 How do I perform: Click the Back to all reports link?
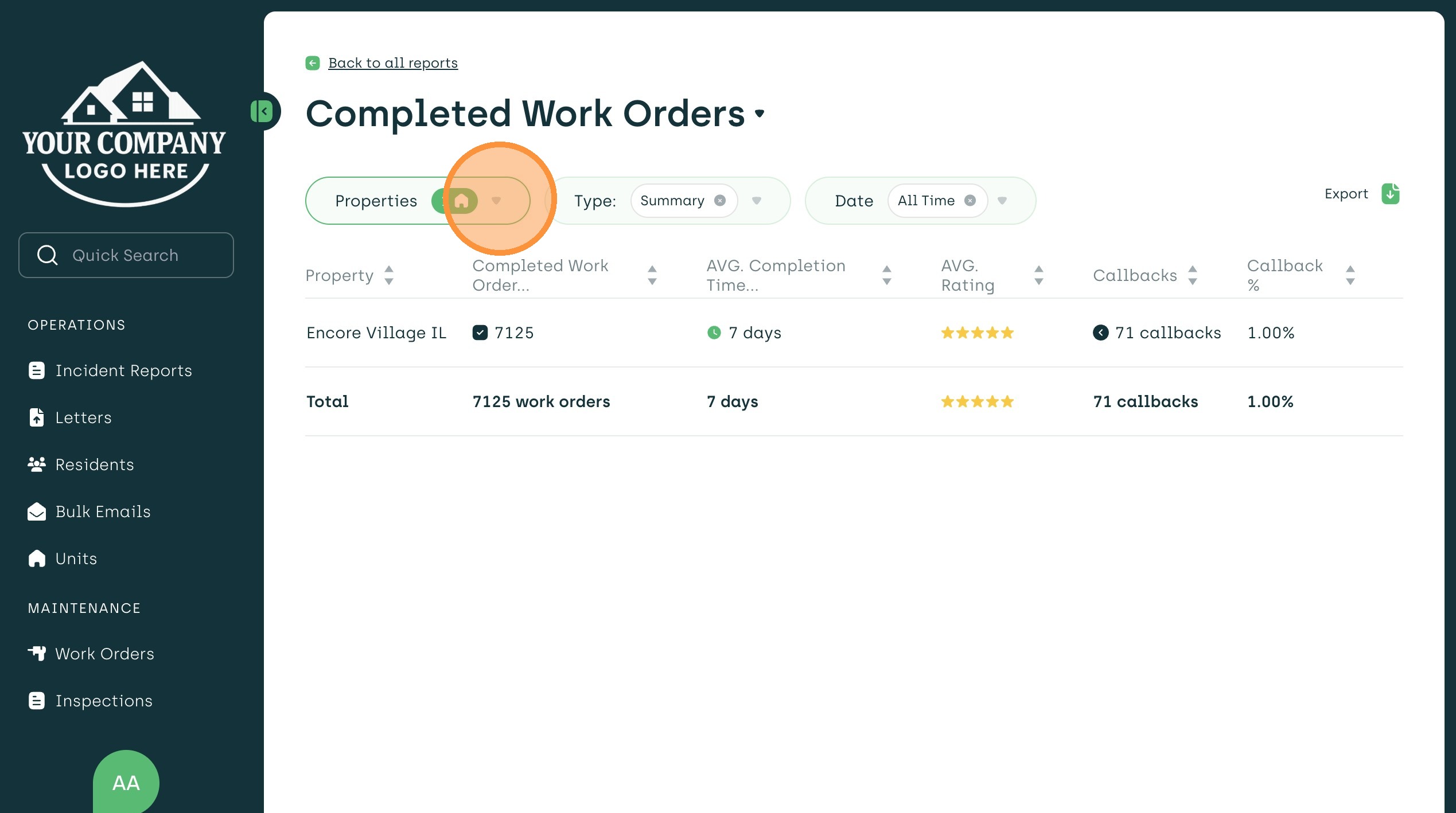[x=393, y=63]
